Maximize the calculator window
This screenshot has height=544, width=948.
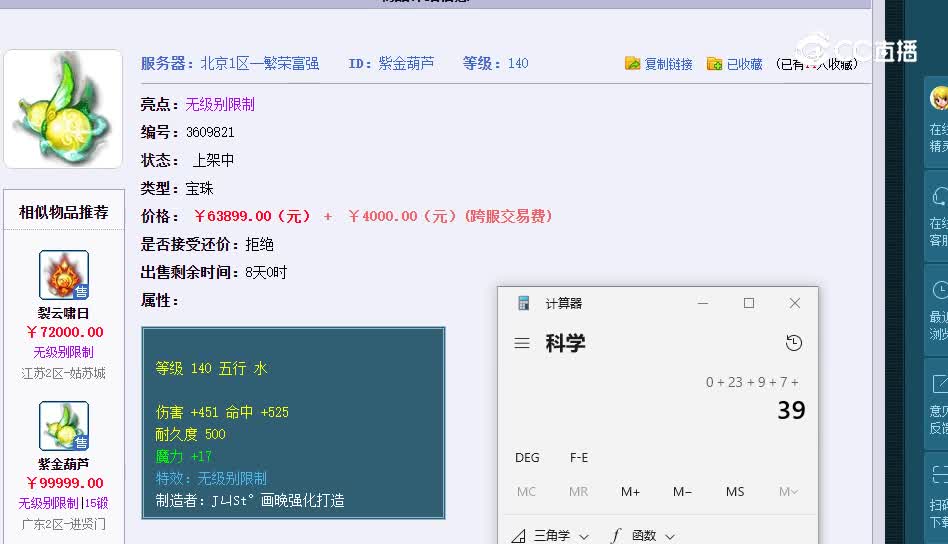(x=748, y=303)
